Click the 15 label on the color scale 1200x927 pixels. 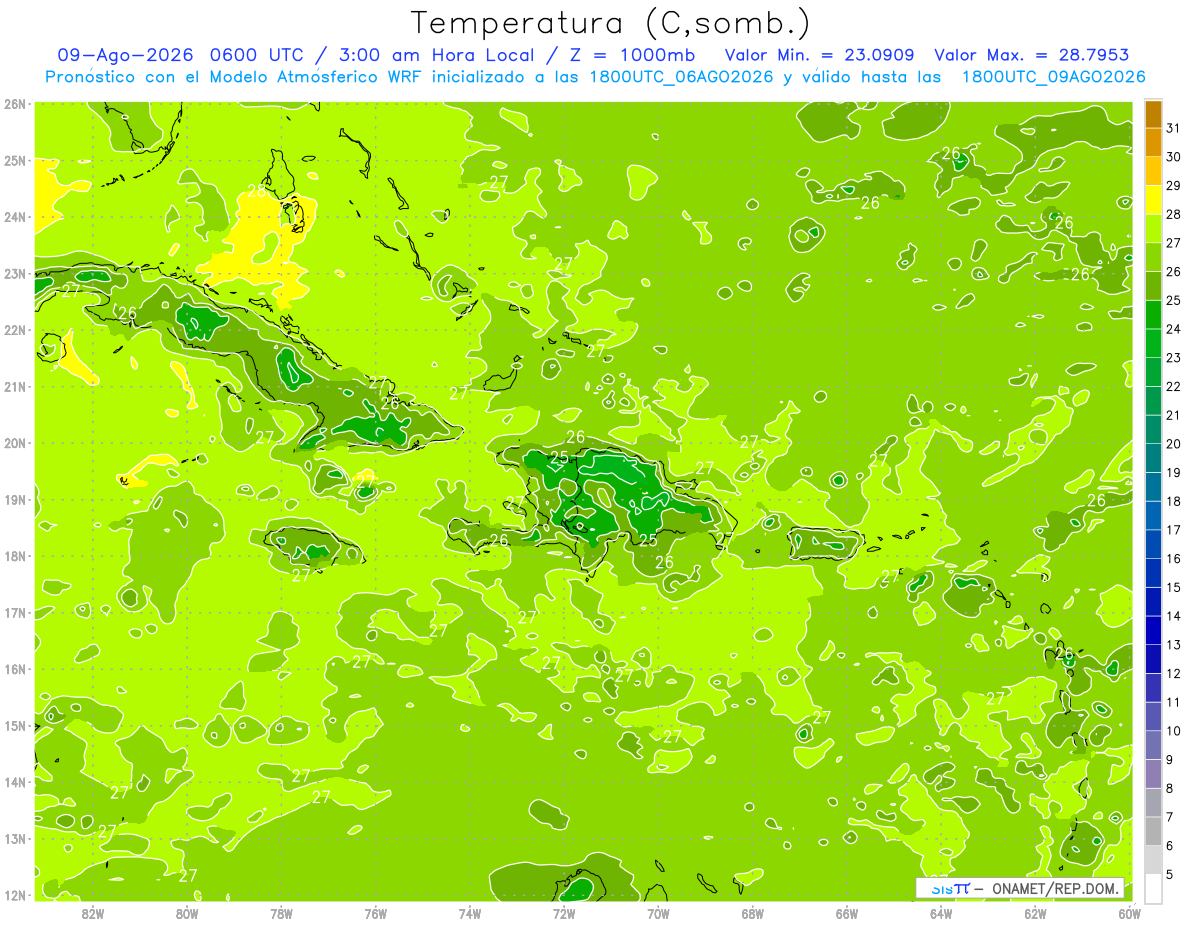(x=1174, y=588)
